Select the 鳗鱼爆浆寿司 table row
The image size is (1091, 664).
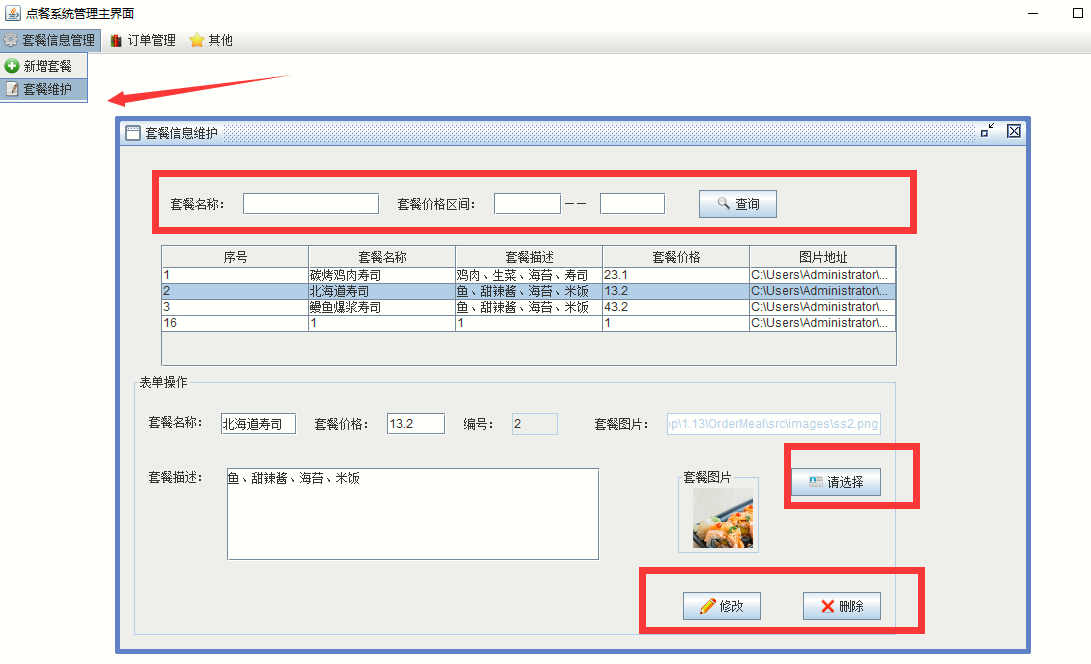point(529,307)
